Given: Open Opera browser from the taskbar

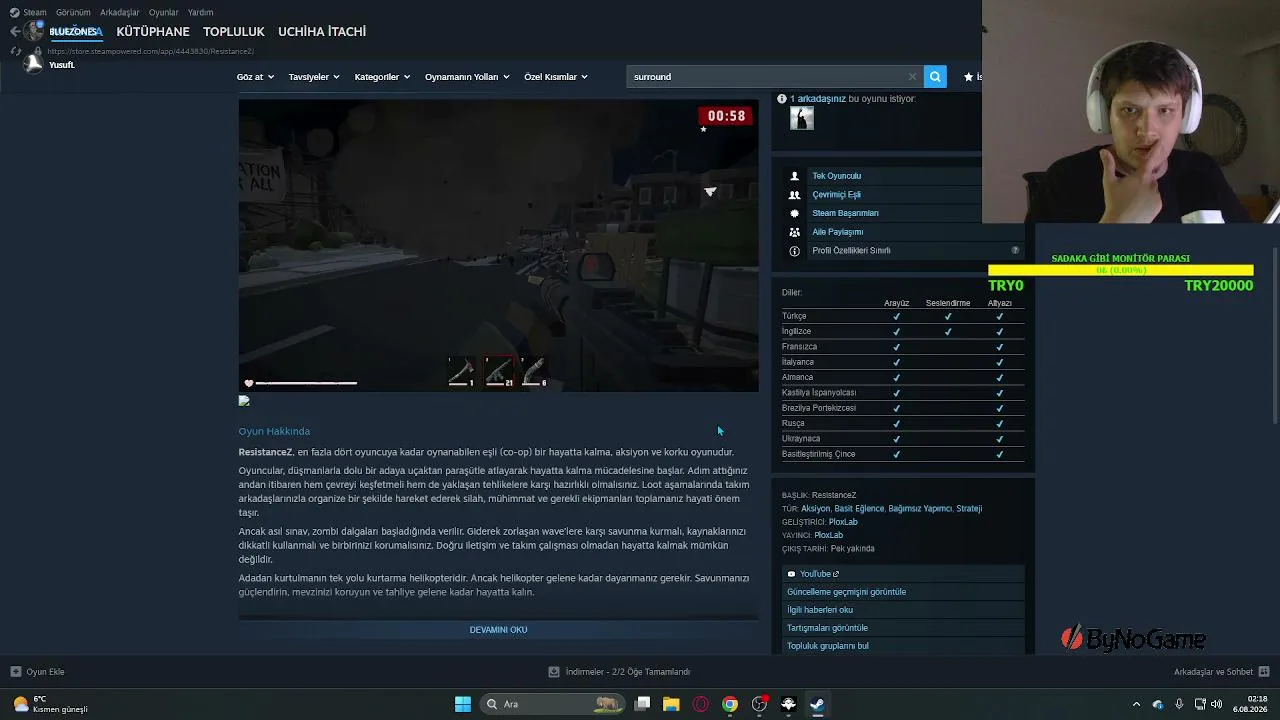Looking at the screenshot, I should [x=701, y=704].
